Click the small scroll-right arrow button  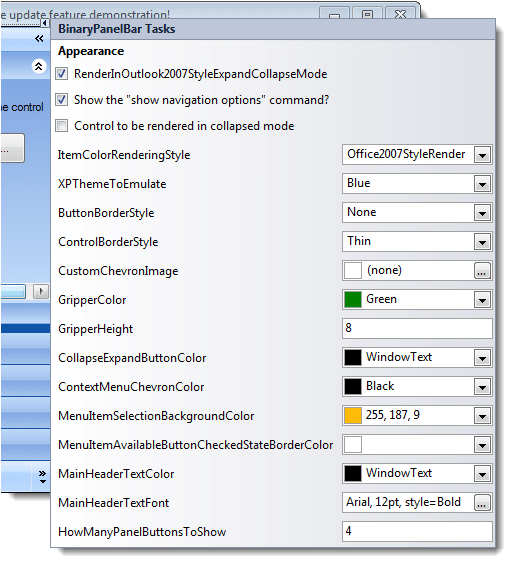coord(41,292)
